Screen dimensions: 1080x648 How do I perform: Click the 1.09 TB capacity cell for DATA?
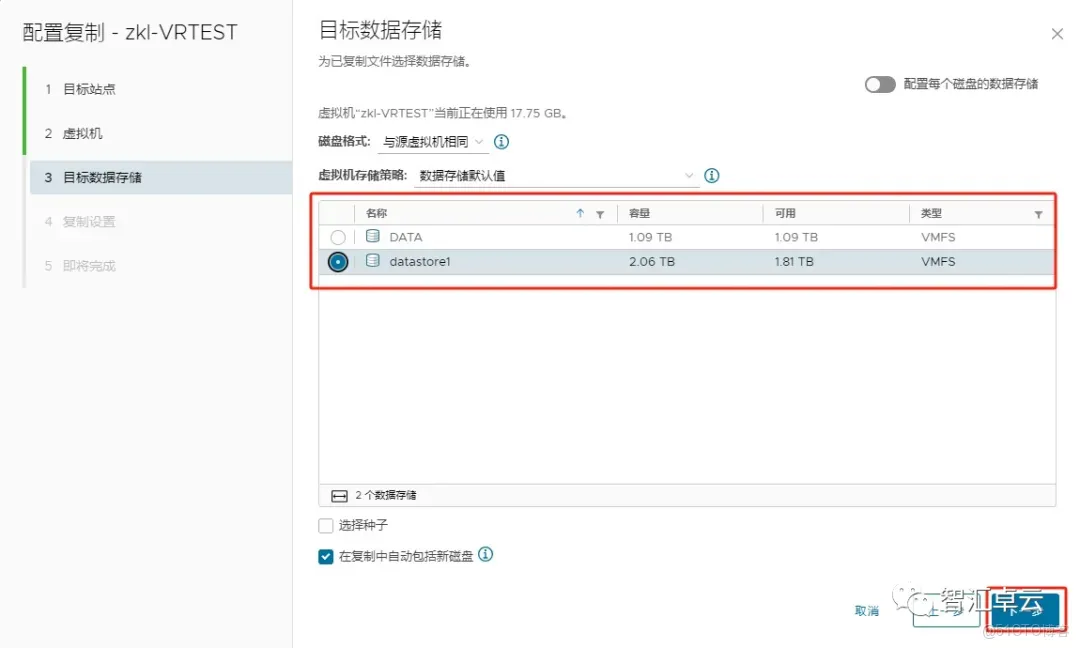click(x=650, y=237)
